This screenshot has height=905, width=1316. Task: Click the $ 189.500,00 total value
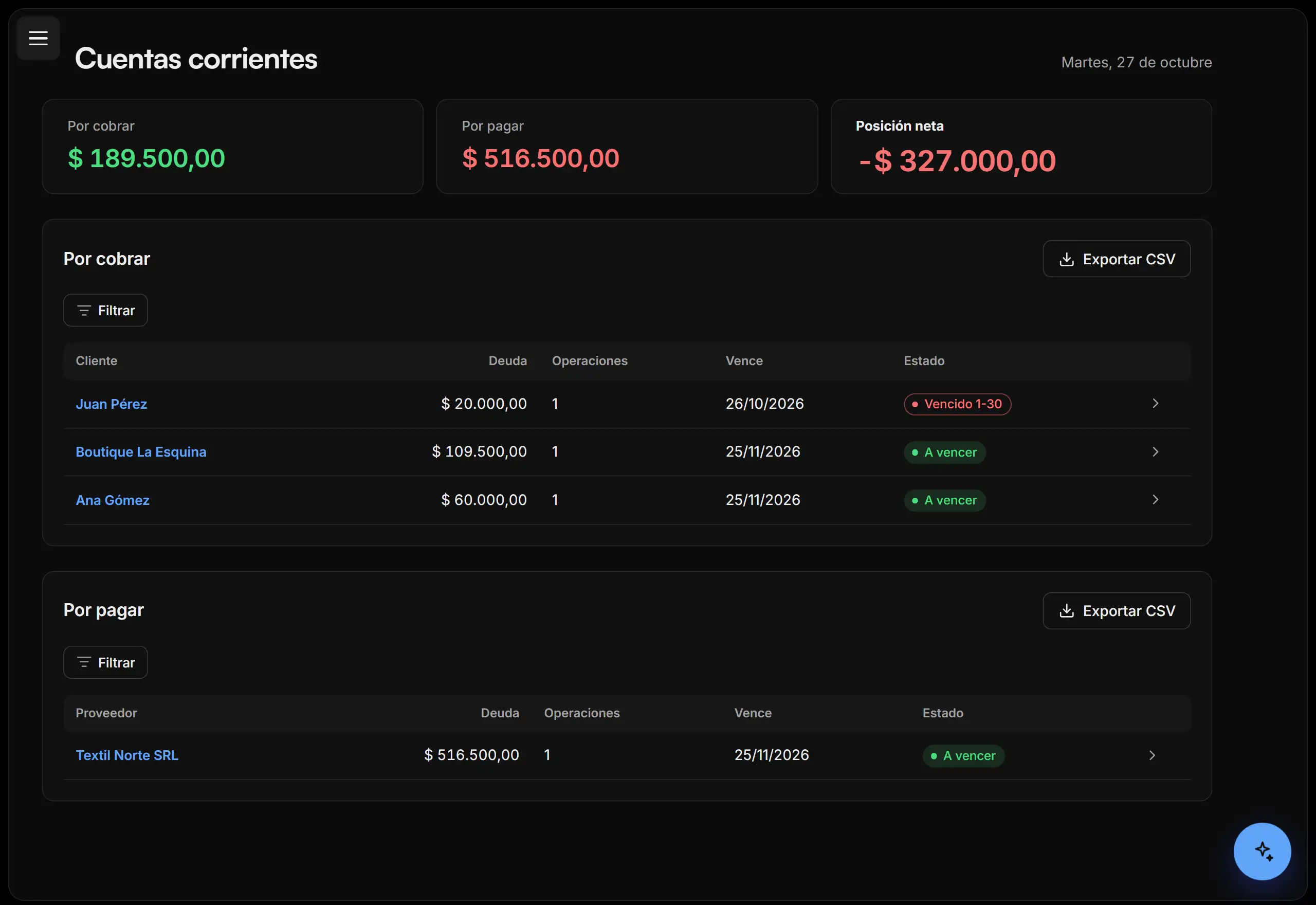tap(146, 158)
